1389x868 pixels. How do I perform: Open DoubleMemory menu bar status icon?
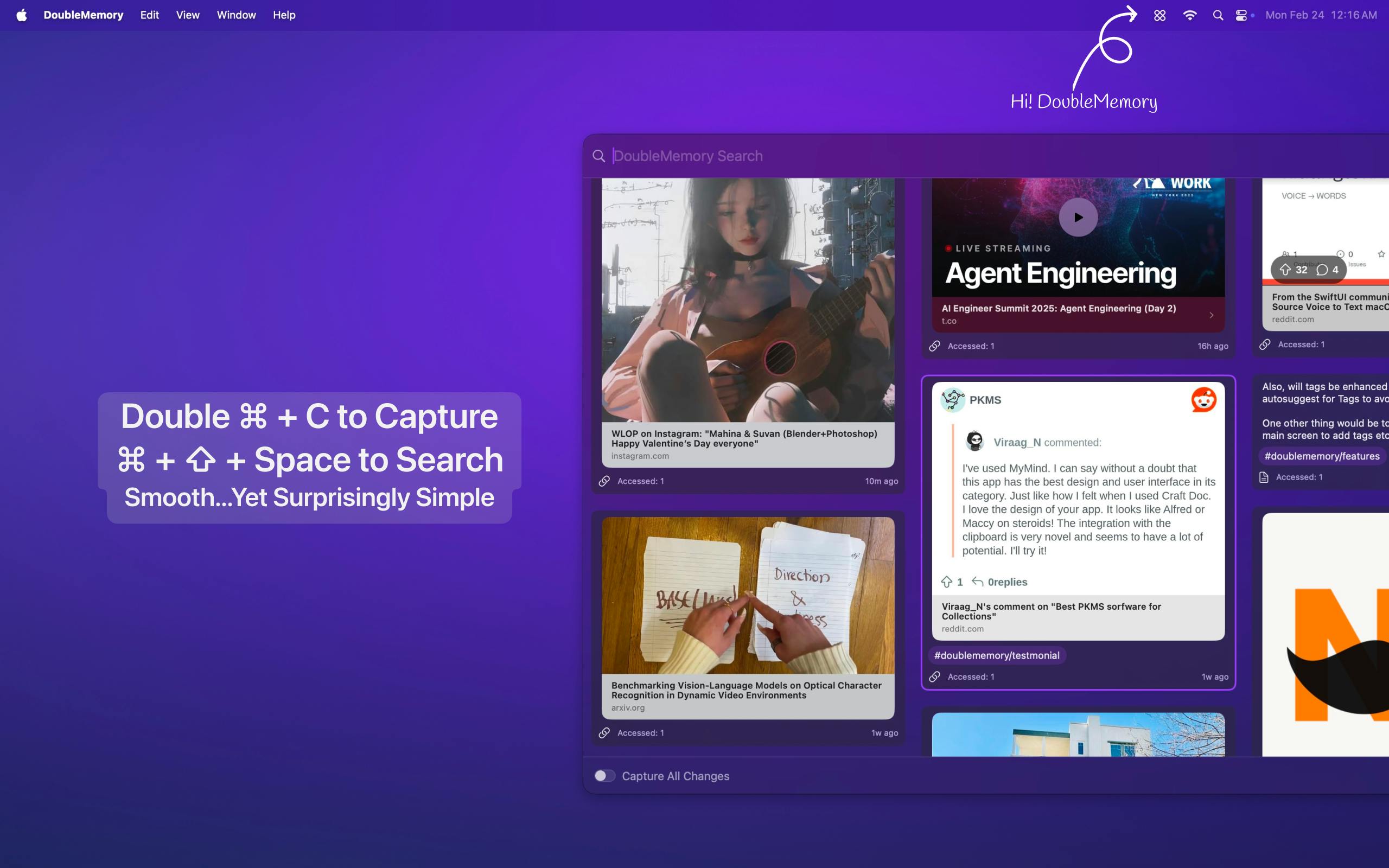pyautogui.click(x=1159, y=16)
